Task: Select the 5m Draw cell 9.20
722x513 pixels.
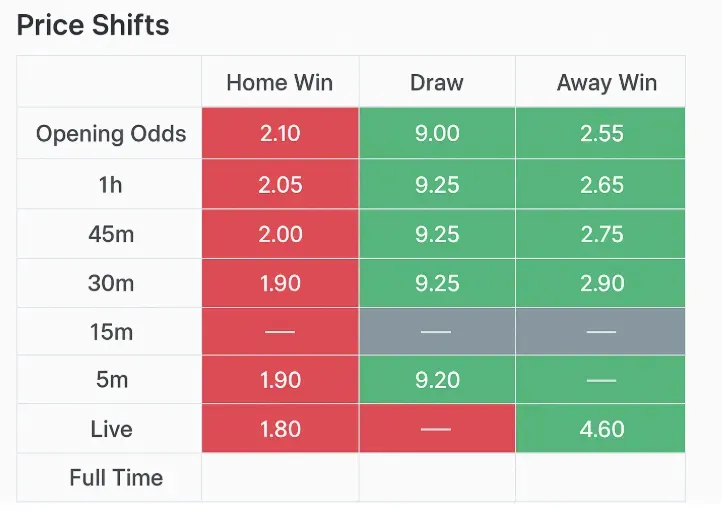Action: point(437,380)
